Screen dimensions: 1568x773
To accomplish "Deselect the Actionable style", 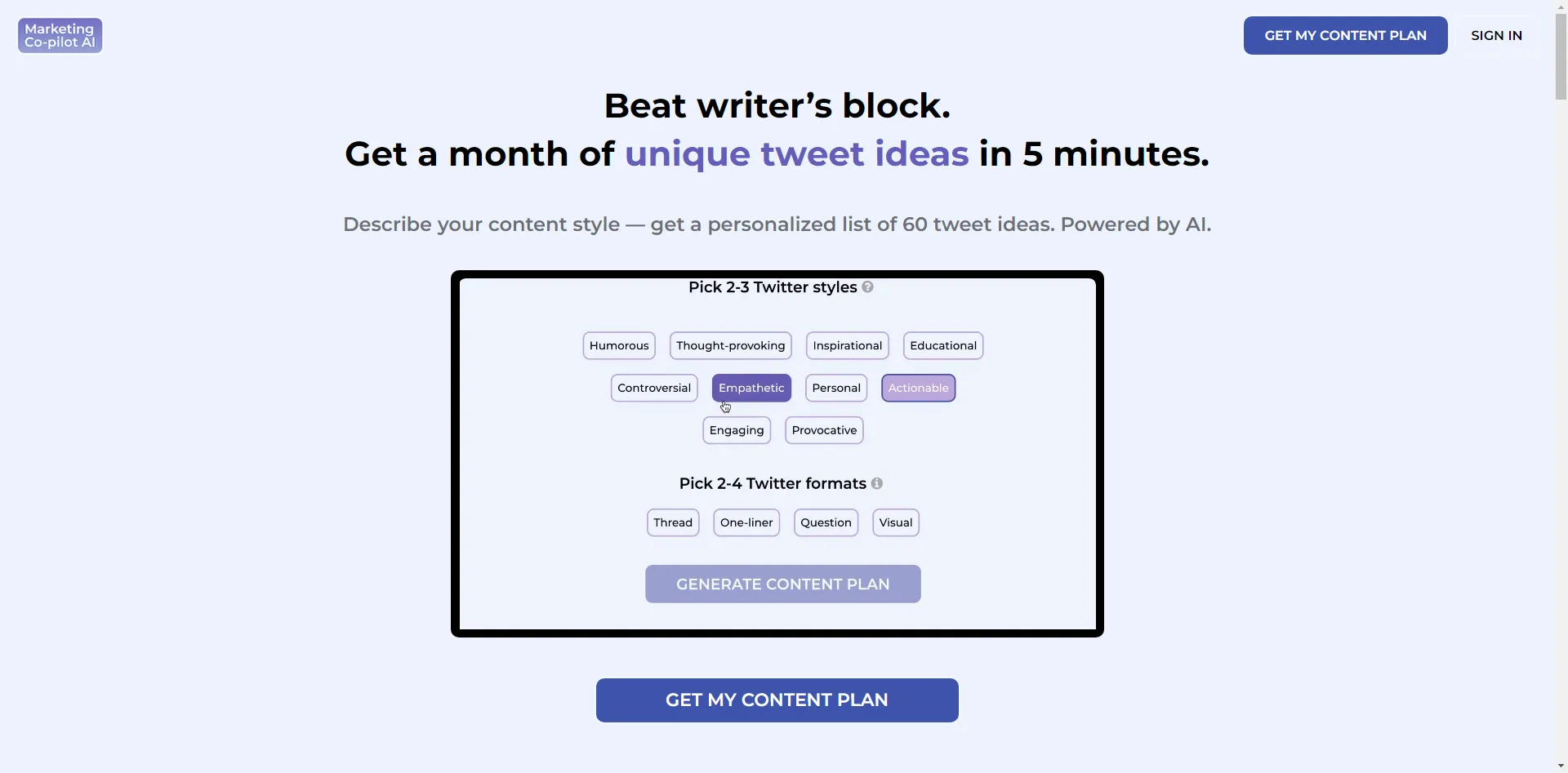I will click(918, 388).
